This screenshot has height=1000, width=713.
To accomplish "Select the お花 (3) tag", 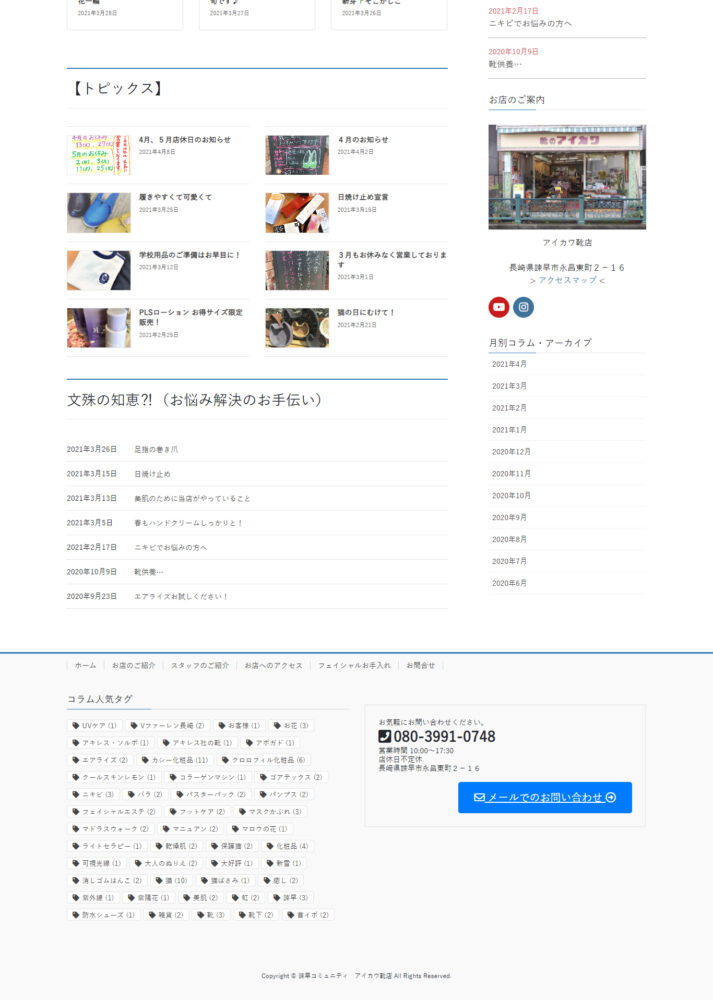I will coord(291,726).
